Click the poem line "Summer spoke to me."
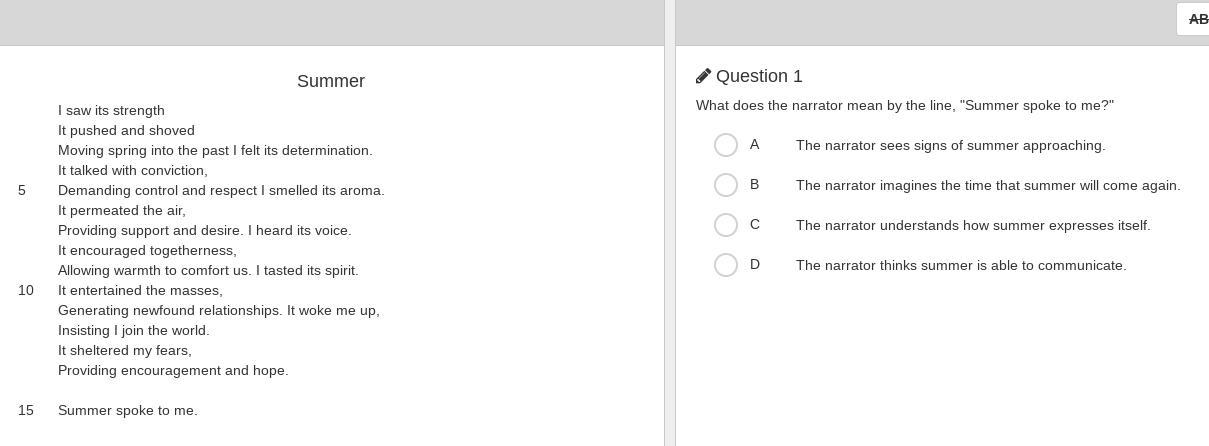The image size is (1209, 446). pyautogui.click(x=128, y=410)
